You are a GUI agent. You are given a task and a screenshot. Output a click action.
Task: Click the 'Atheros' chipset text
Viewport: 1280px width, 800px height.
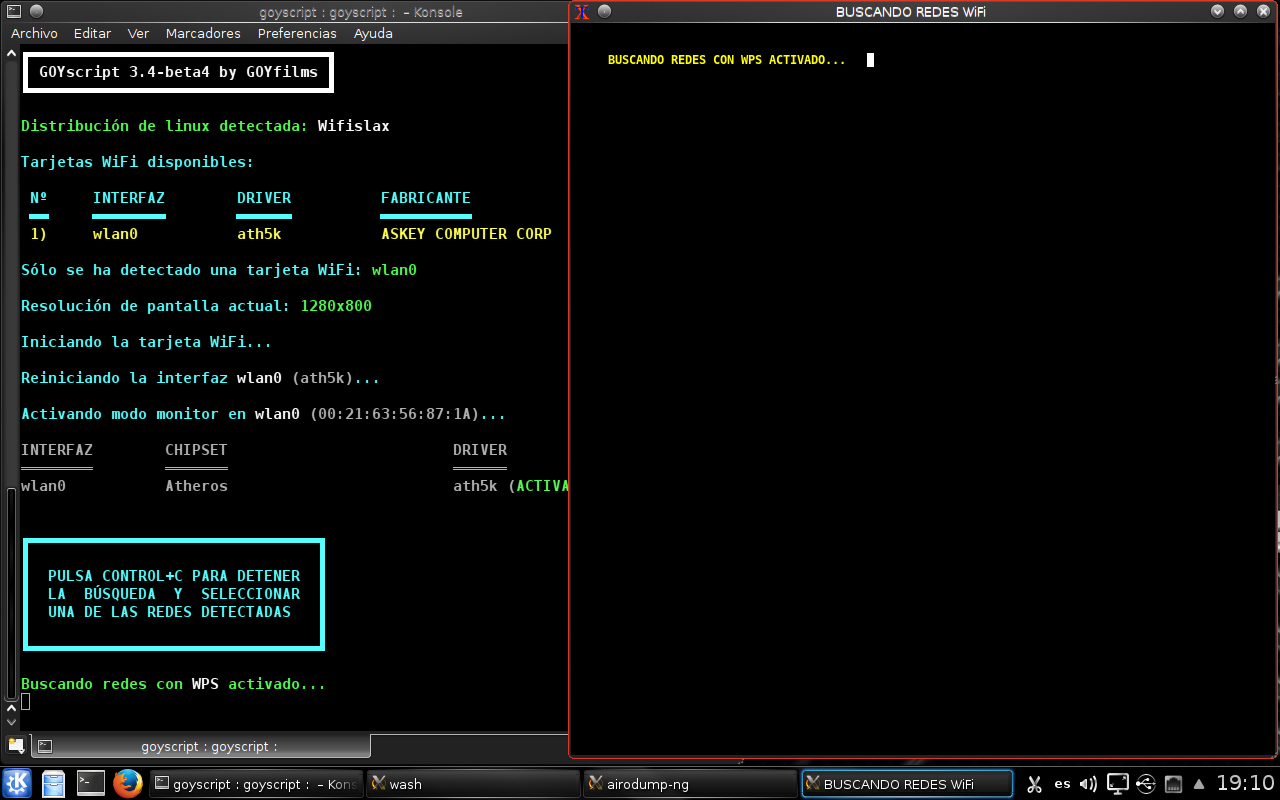196,486
